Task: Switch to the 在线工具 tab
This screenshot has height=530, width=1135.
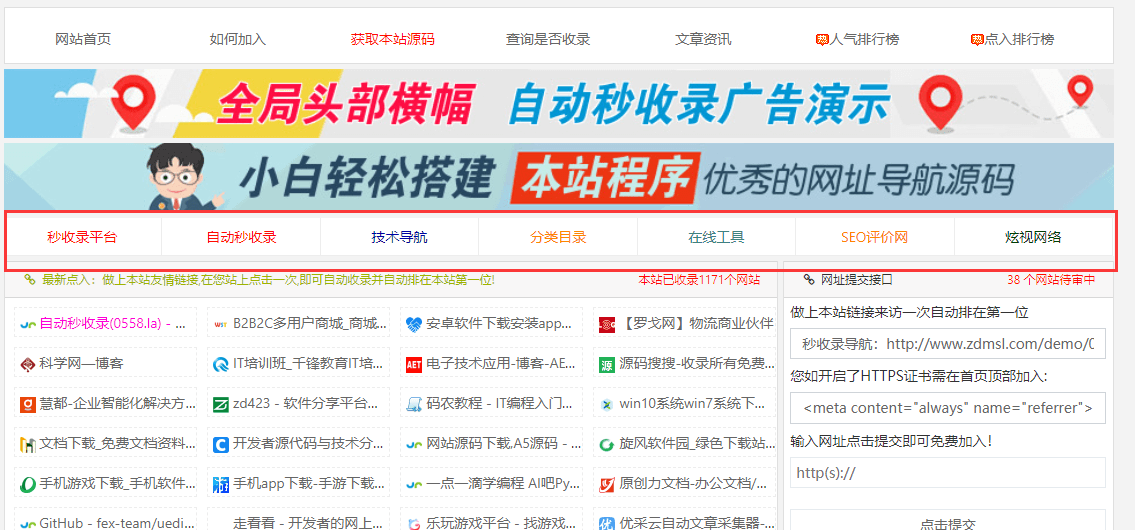Action: (716, 238)
